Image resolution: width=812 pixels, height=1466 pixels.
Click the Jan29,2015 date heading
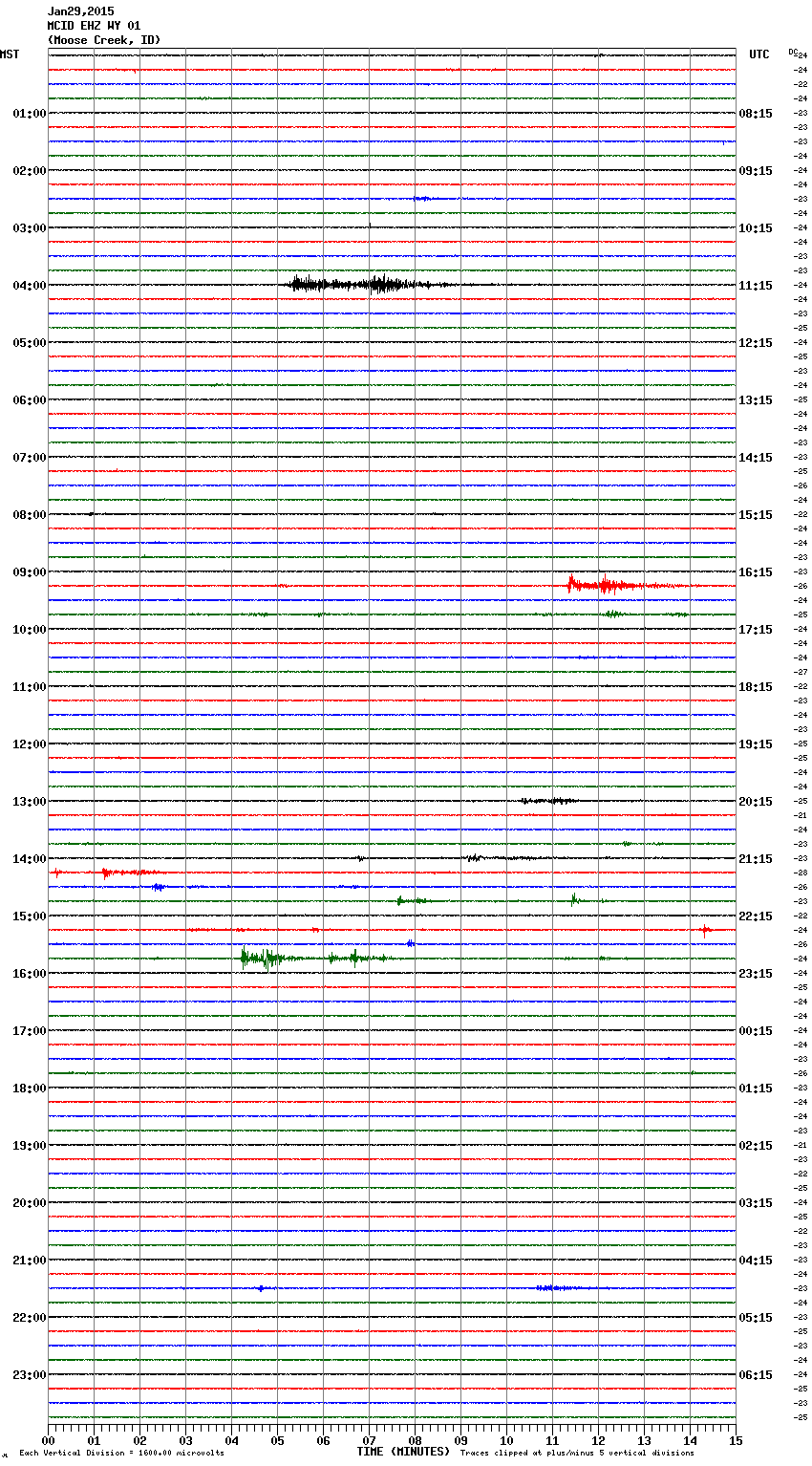80,11
